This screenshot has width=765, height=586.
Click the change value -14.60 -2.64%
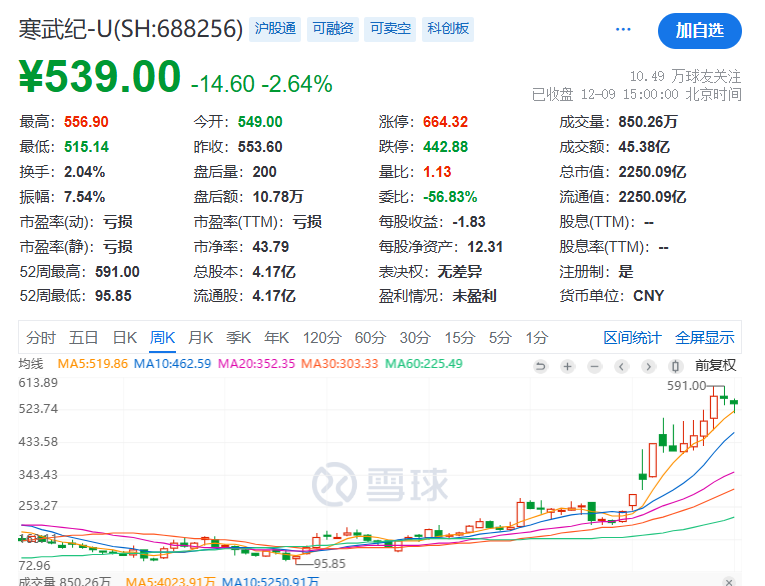[262, 84]
